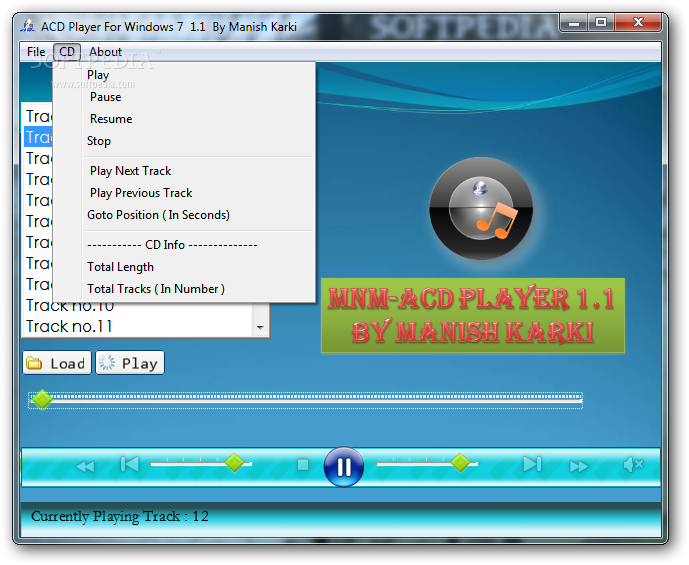Viewport: 689px width, 565px height.
Task: Select Track no.10 in the list
Action: coord(138,306)
